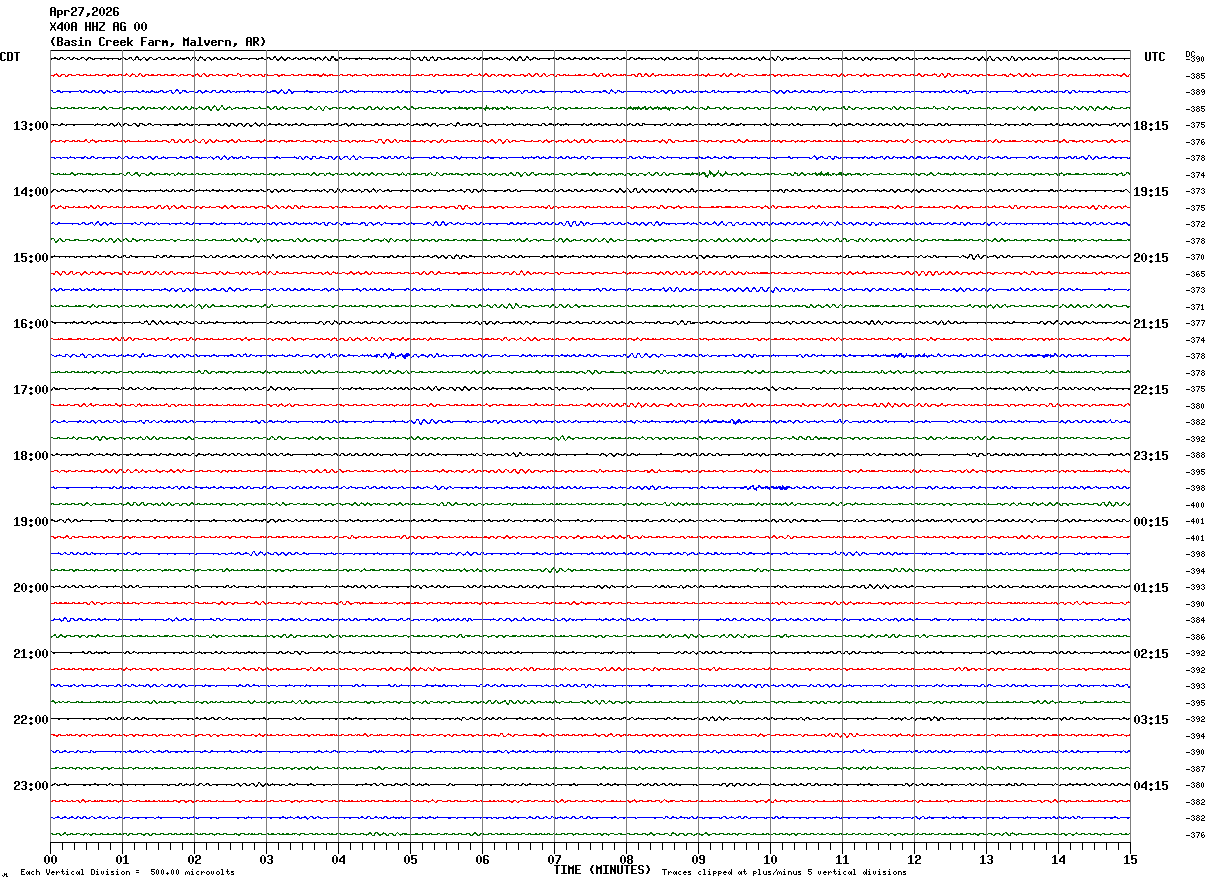Select the 19:00 CDT row label
Image resolution: width=1210 pixels, height=886 pixels.
[30, 522]
